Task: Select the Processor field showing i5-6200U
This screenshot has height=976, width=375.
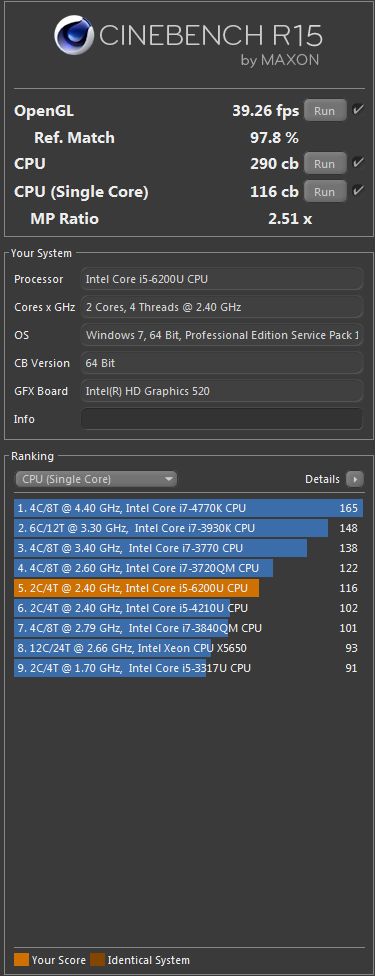Action: point(222,279)
